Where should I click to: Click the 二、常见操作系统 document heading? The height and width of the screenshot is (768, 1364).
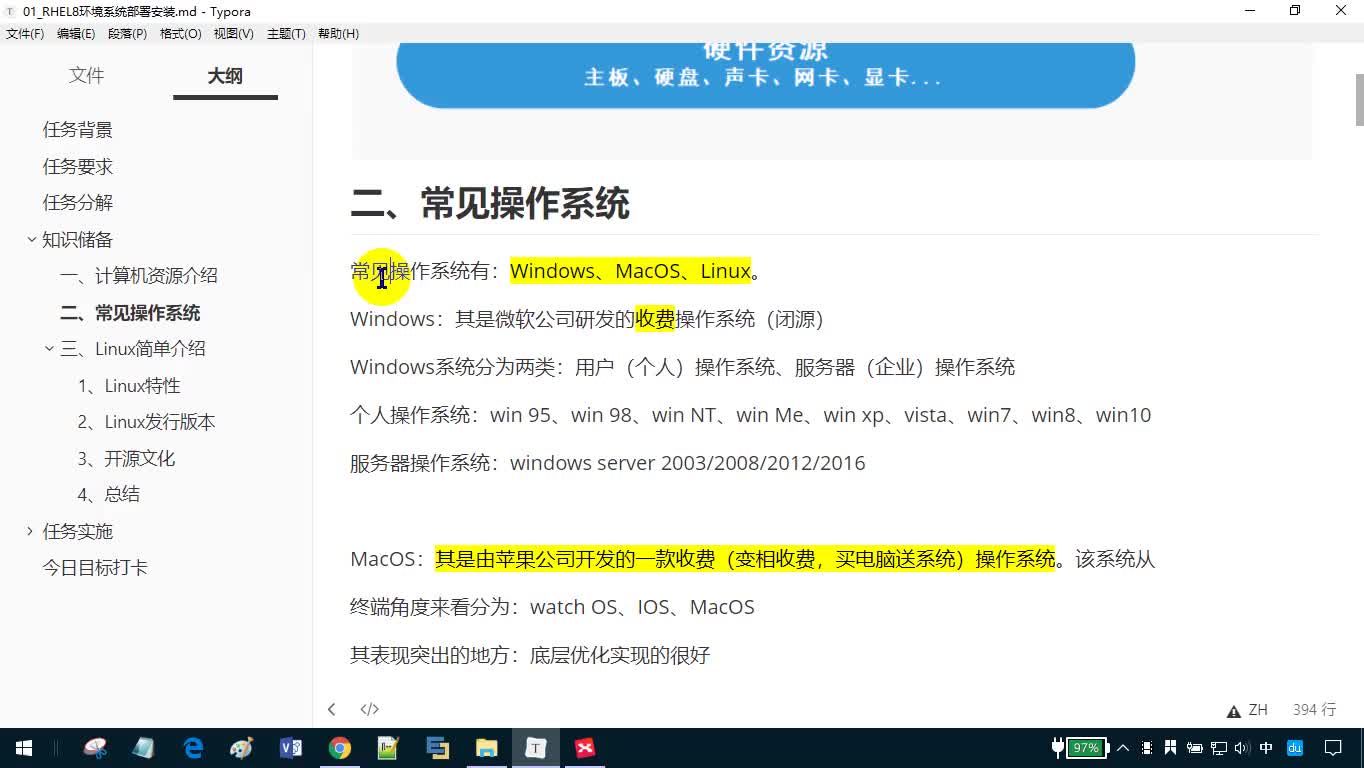(x=490, y=204)
